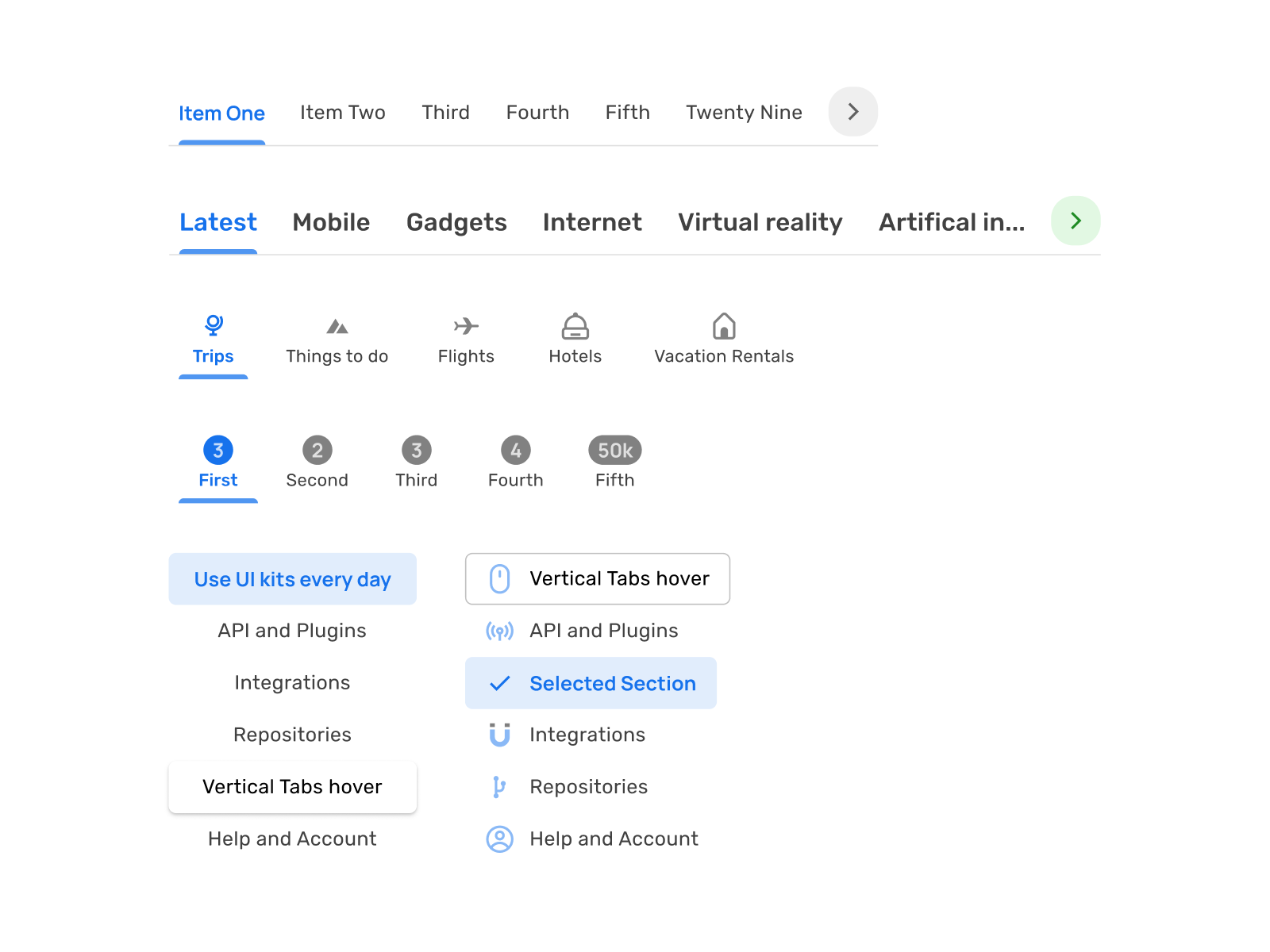Open the Hotels bell icon tab

tap(575, 326)
